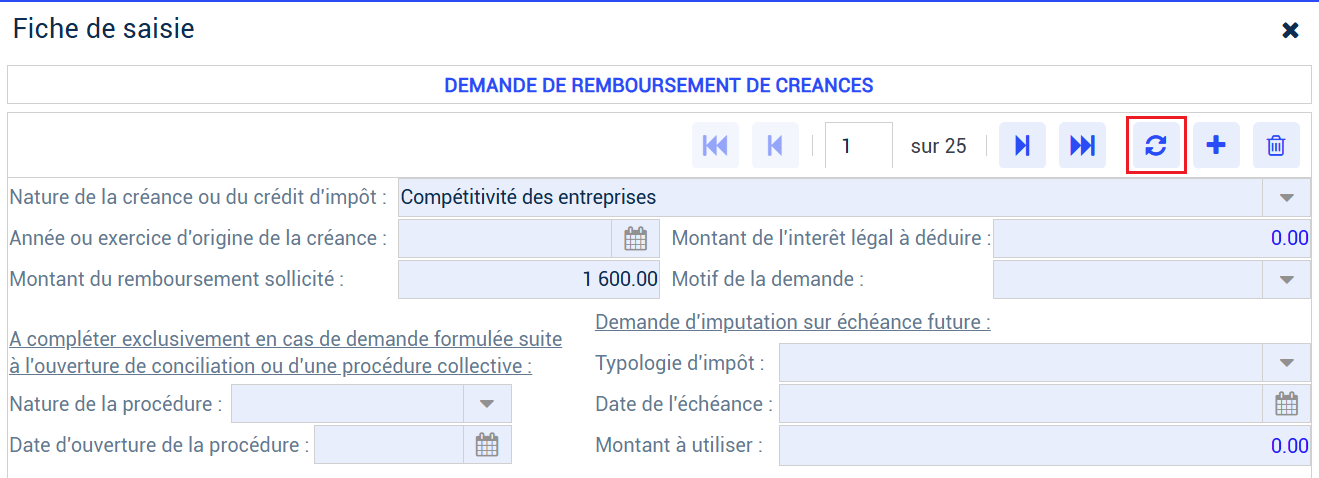Click the record number field showing 1

pos(859,146)
